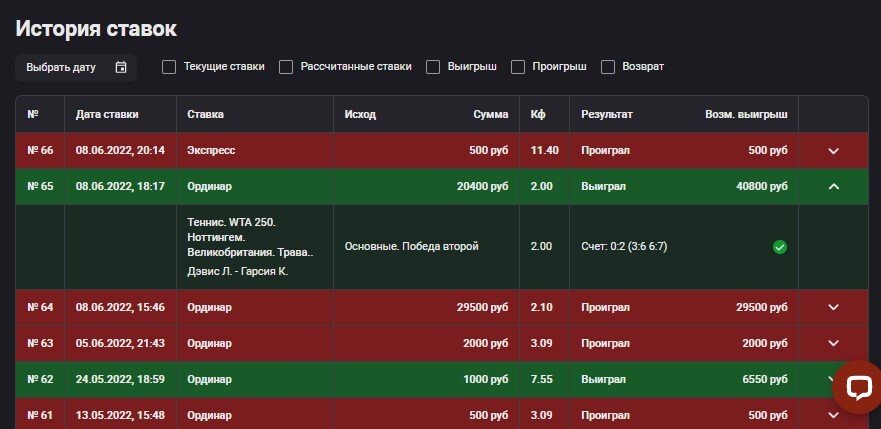Click the Дата ставки column header
Image resolution: width=881 pixels, height=429 pixels.
tap(107, 115)
